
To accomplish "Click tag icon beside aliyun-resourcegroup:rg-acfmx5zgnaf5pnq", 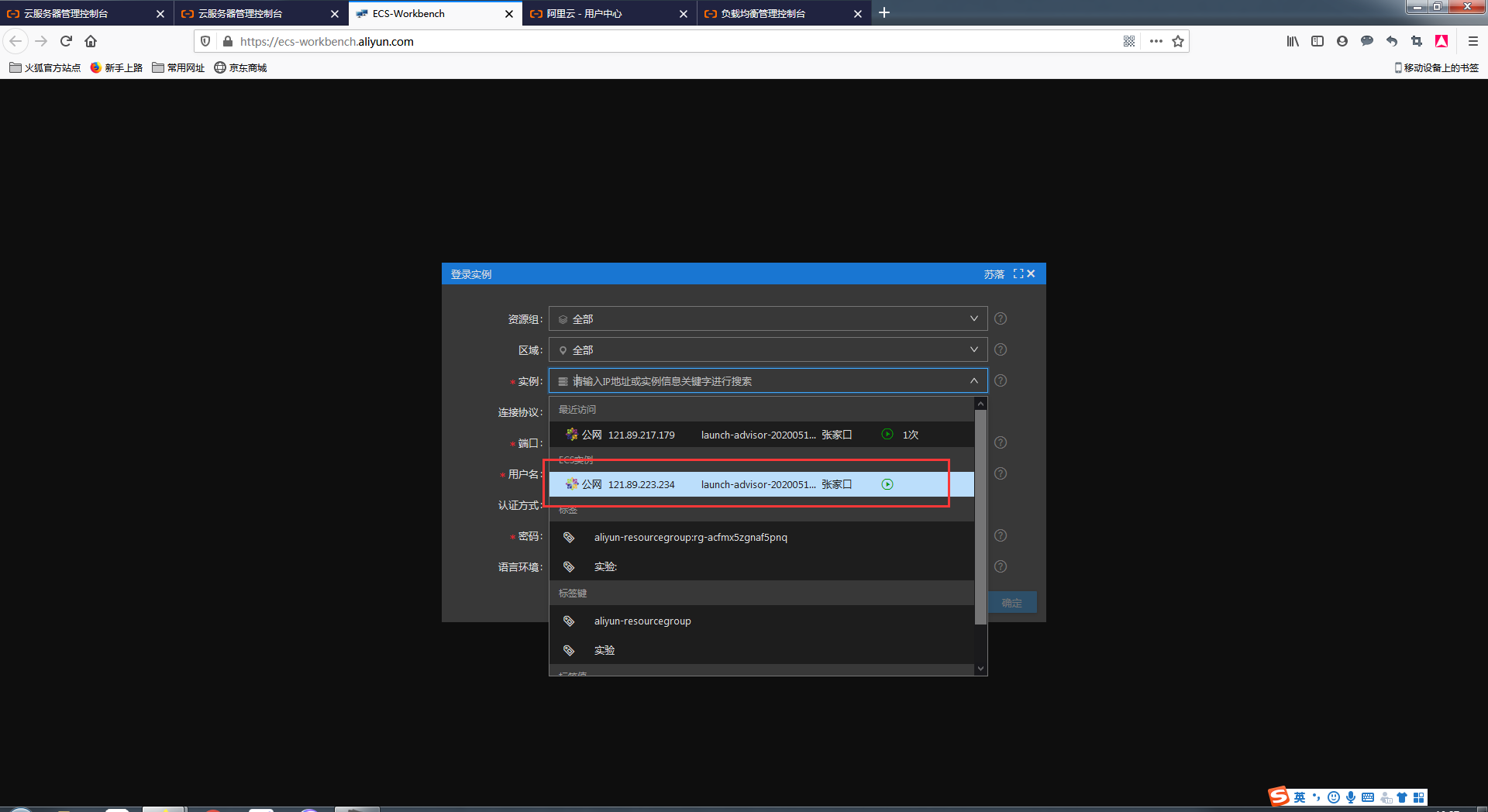I will pos(569,537).
